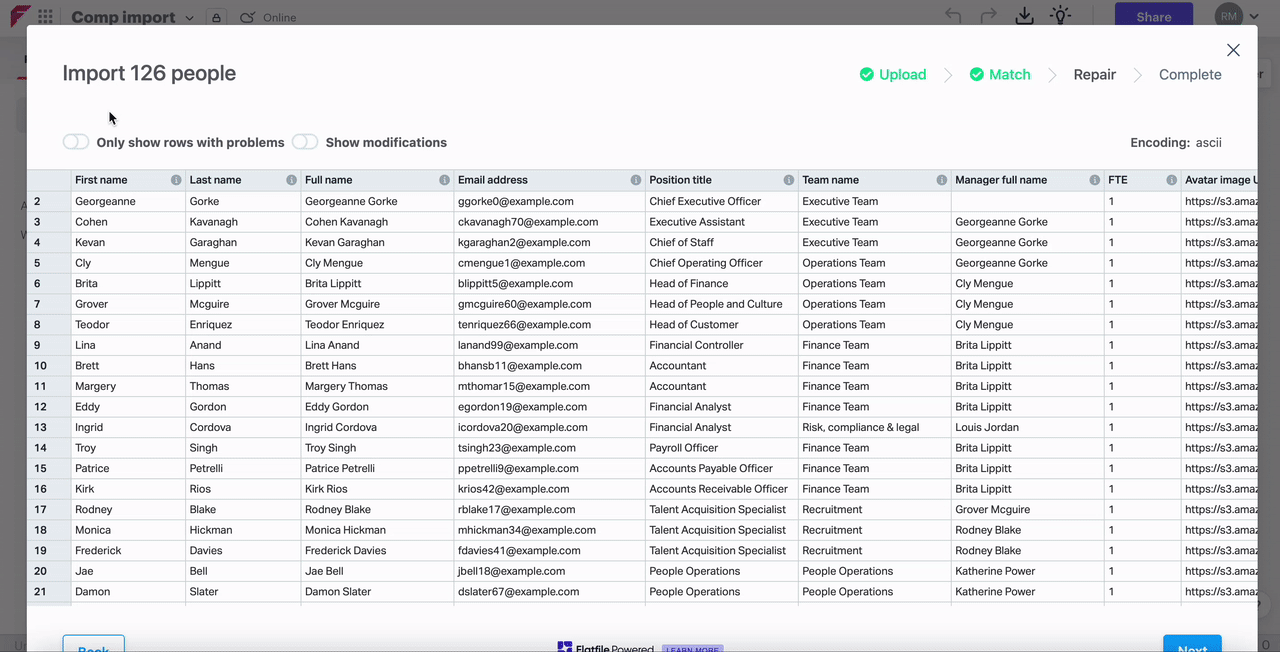
Task: Click info icon beside Email address column
Action: coord(636,180)
